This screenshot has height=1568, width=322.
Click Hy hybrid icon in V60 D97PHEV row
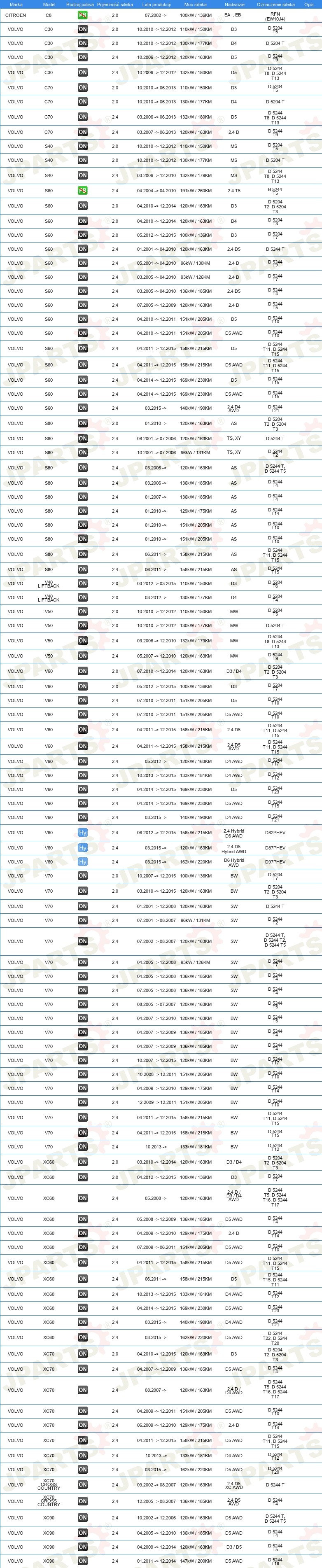tap(82, 861)
